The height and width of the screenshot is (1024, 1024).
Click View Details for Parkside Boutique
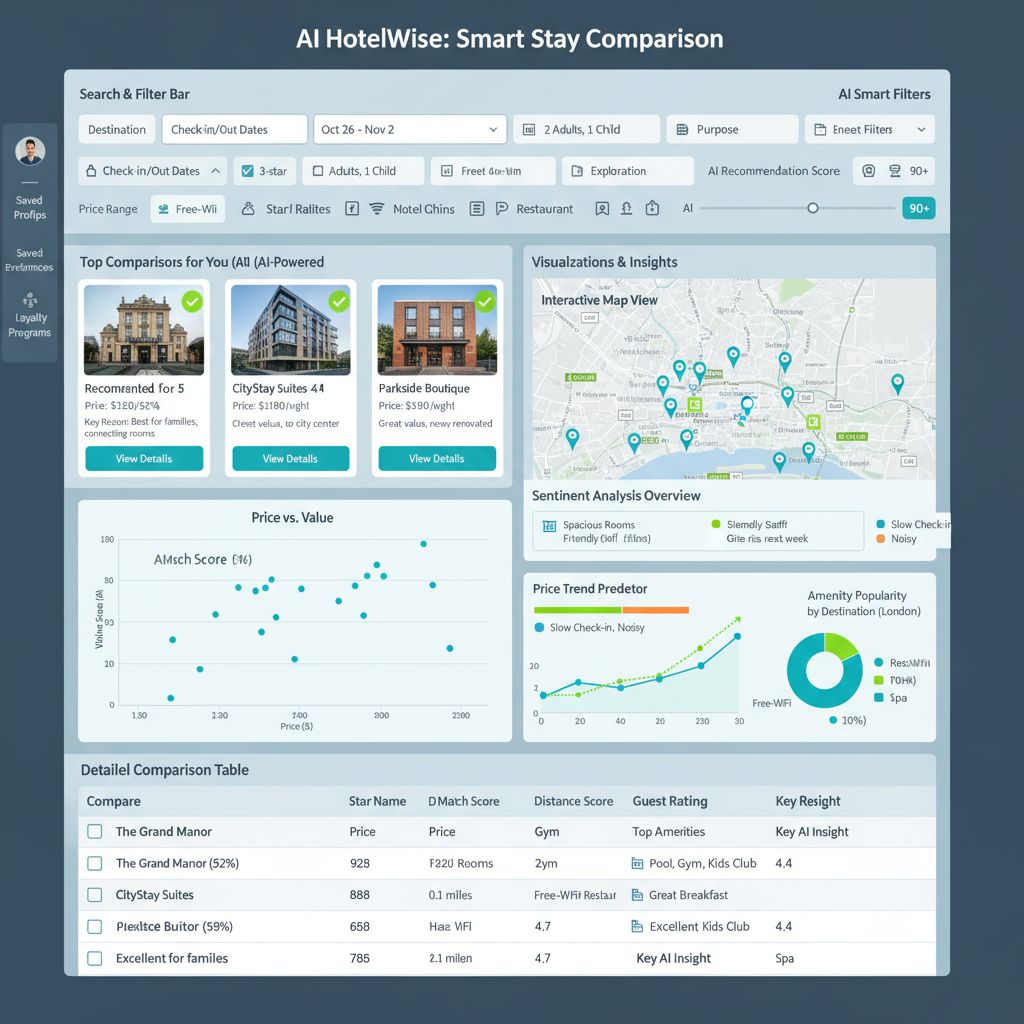436,459
